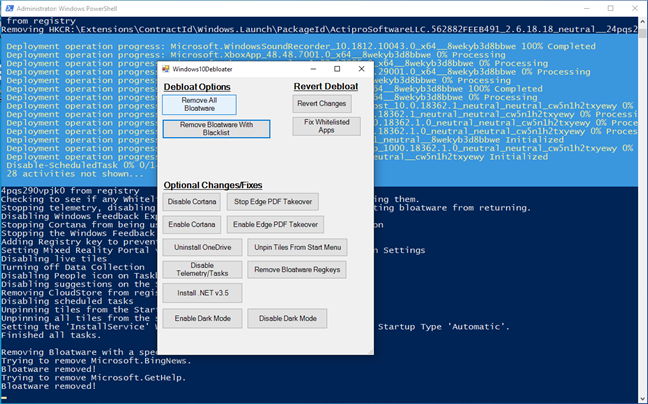648x404 pixels.
Task: Click the Administrator: Windows PowerShell title
Action: coord(67,8)
